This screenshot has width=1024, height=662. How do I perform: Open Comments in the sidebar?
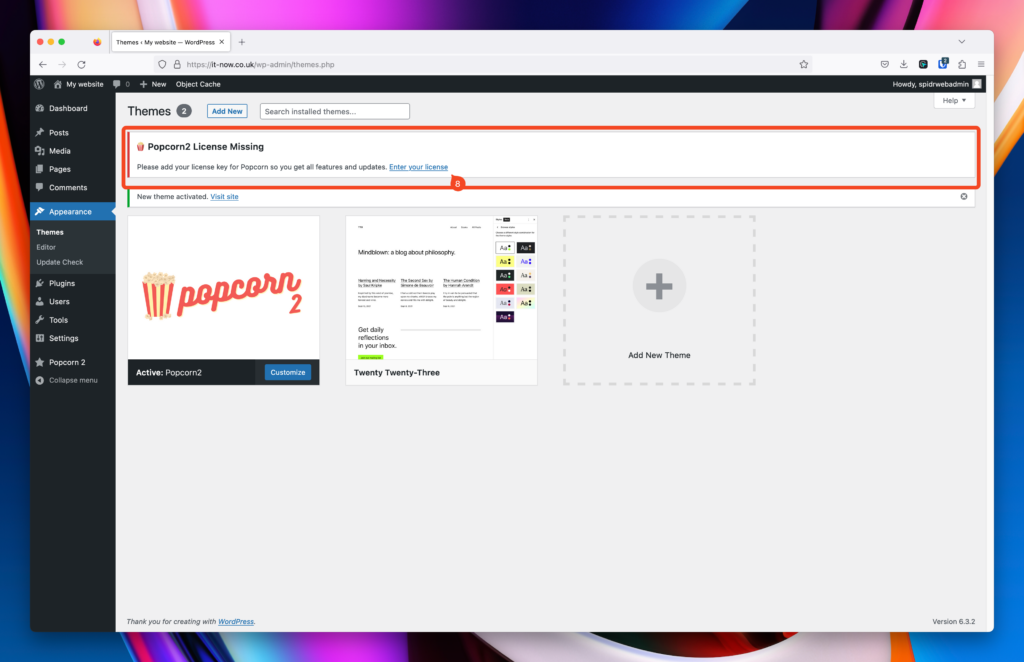(x=68, y=187)
